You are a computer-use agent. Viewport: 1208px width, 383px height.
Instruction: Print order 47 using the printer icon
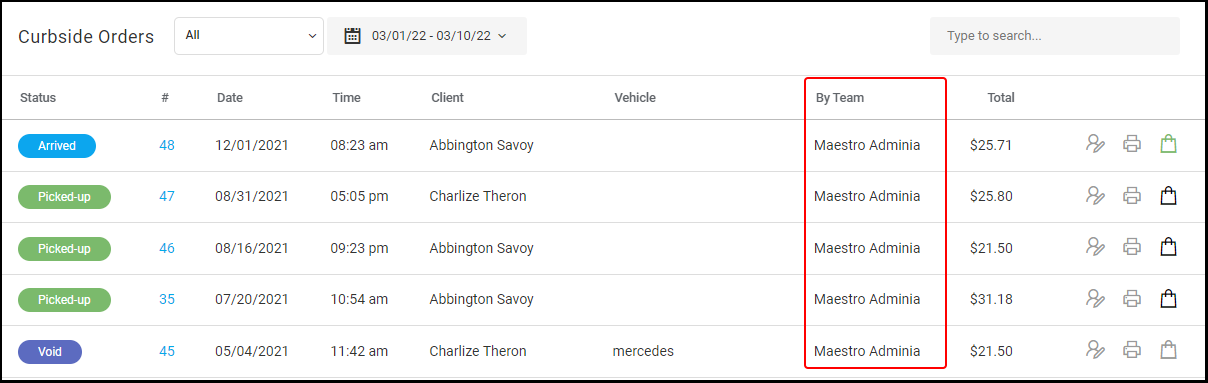click(x=1132, y=196)
